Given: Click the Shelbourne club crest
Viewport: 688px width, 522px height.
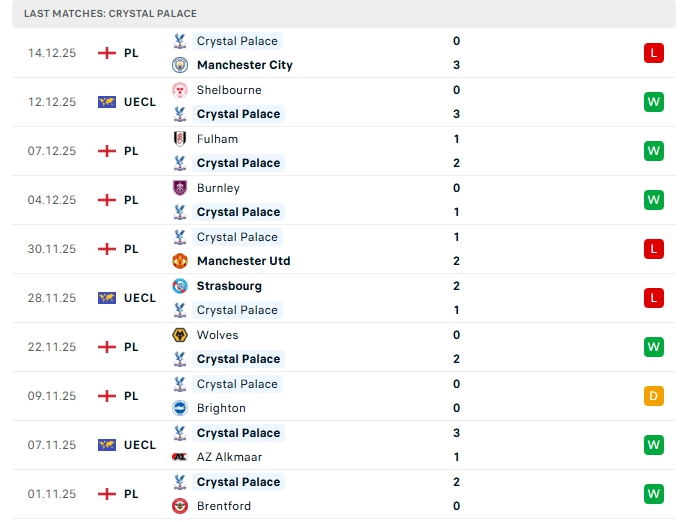Looking at the screenshot, I should [x=180, y=90].
